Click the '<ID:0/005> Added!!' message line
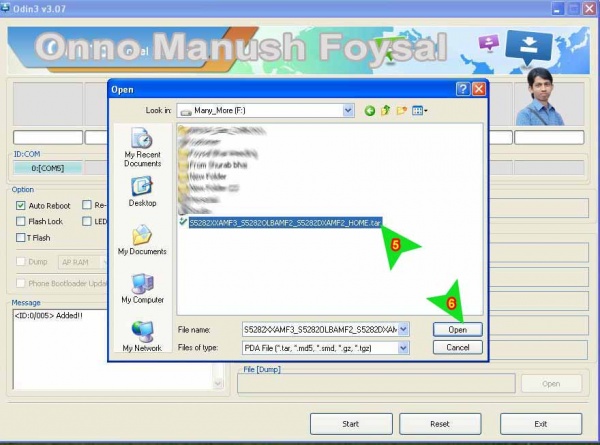Viewport: 600px width, 445px height. pos(48,316)
